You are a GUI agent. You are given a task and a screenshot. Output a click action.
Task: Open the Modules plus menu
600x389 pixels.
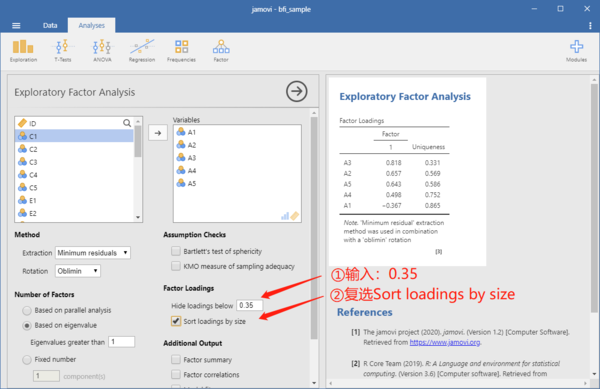(576, 50)
